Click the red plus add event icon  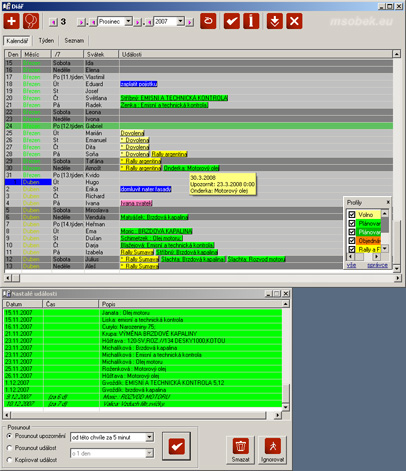point(12,21)
